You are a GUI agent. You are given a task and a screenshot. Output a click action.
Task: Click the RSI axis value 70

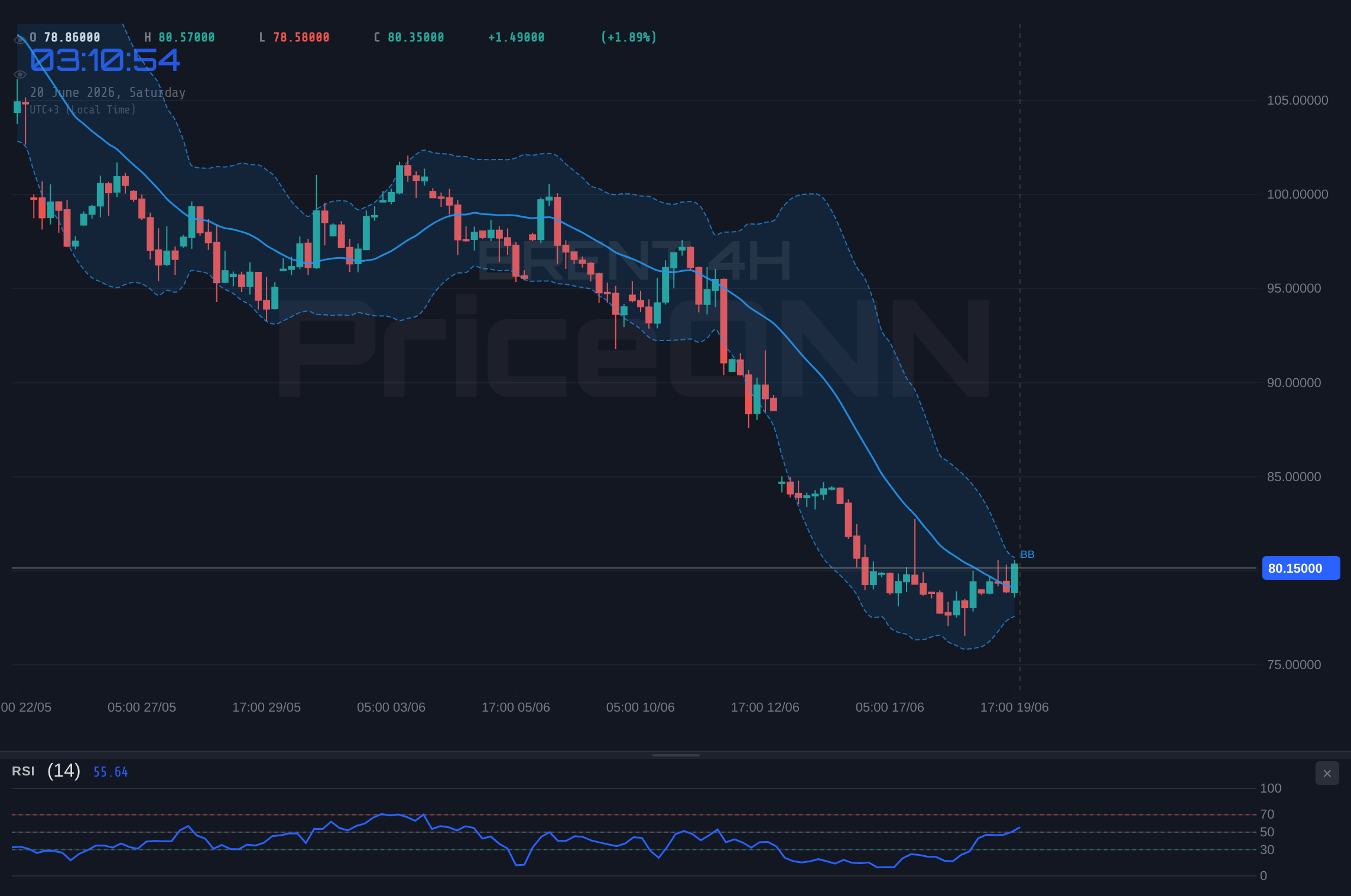coord(1267,814)
